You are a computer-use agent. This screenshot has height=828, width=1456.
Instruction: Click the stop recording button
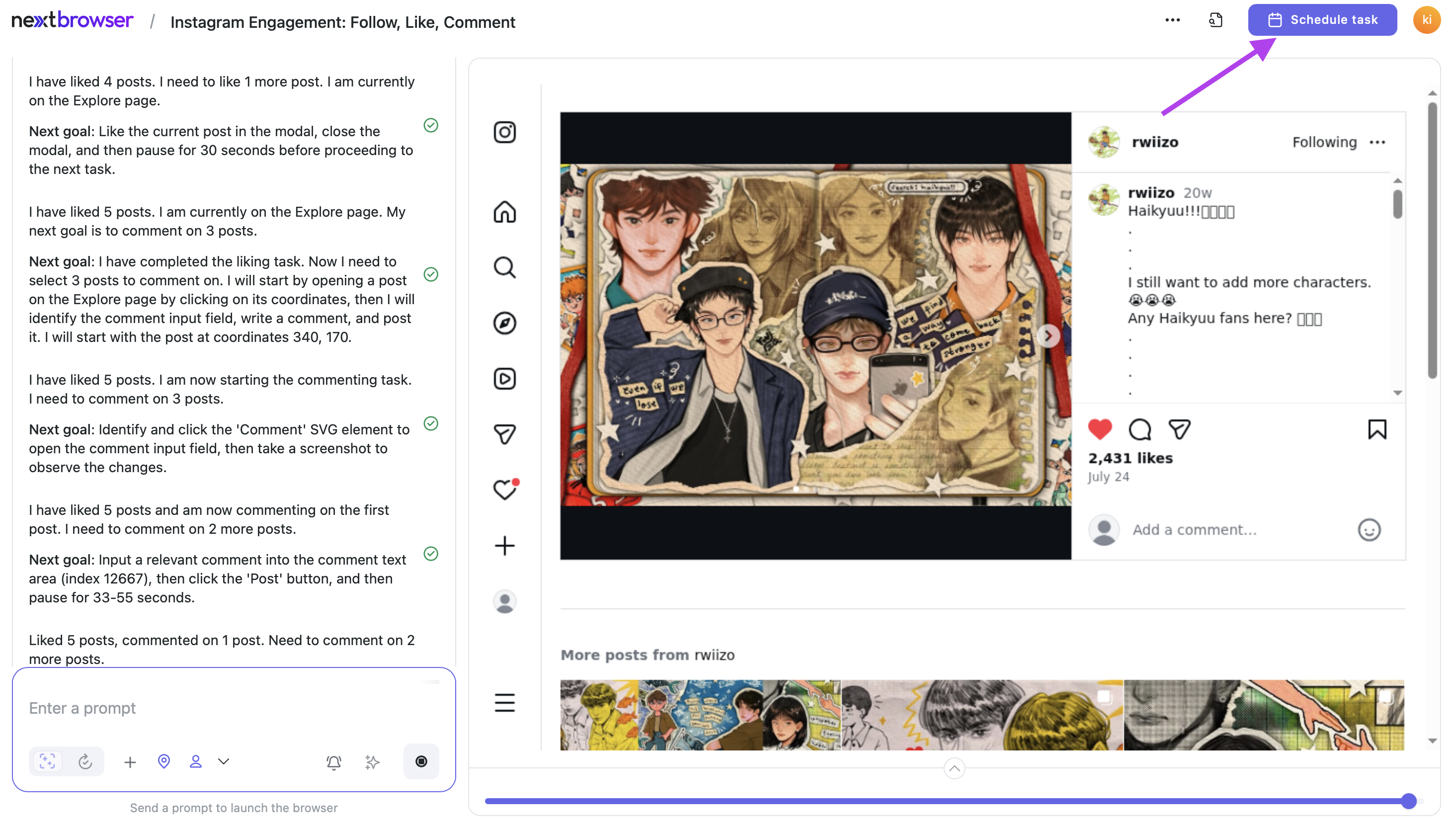(x=421, y=761)
